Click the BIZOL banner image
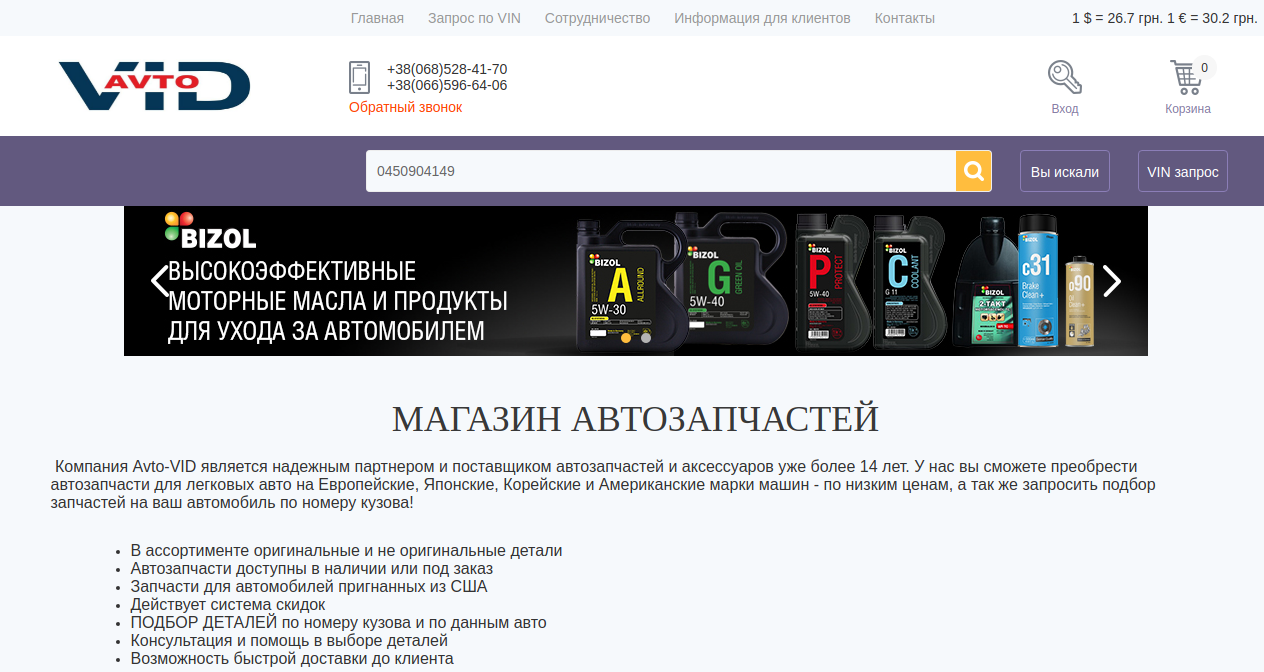The height and width of the screenshot is (672, 1264). click(636, 281)
